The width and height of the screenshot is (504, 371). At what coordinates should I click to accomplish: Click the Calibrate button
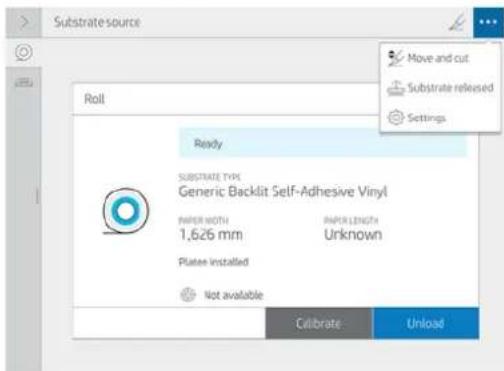[x=318, y=323]
